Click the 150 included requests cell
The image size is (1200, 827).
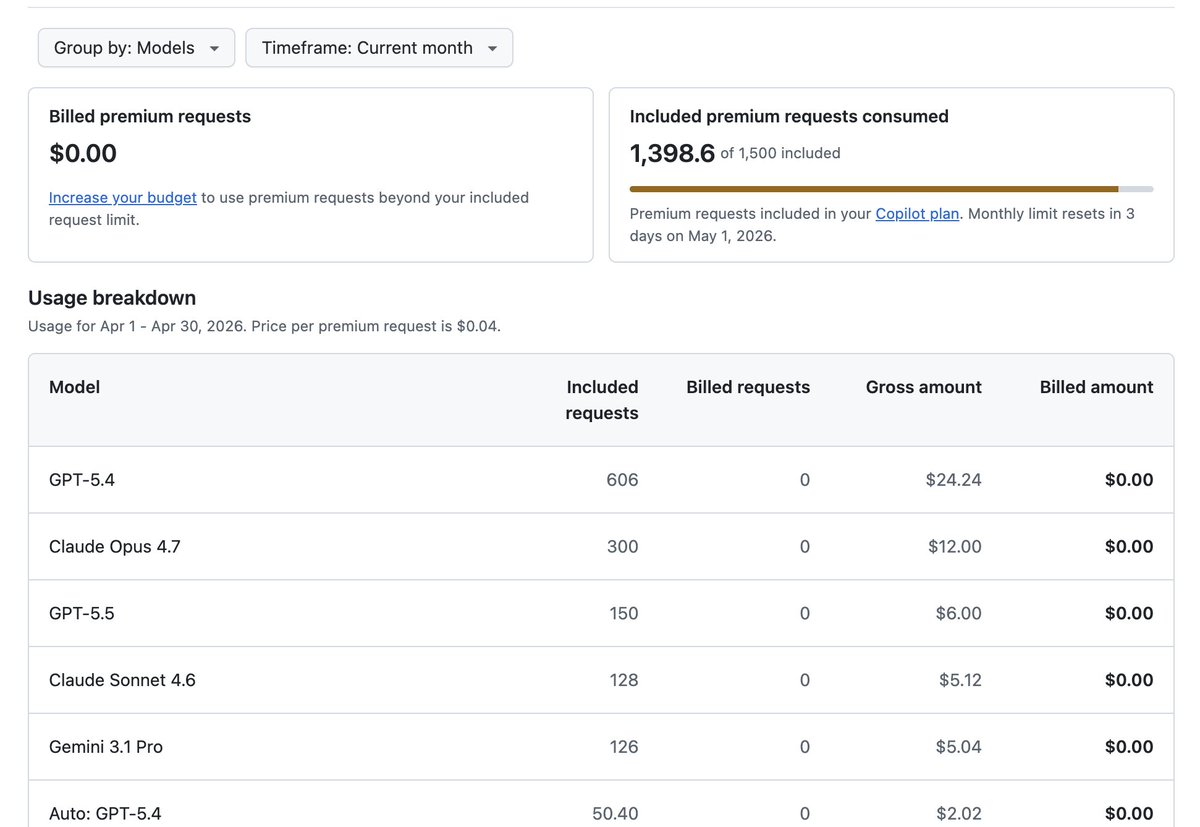click(x=624, y=613)
